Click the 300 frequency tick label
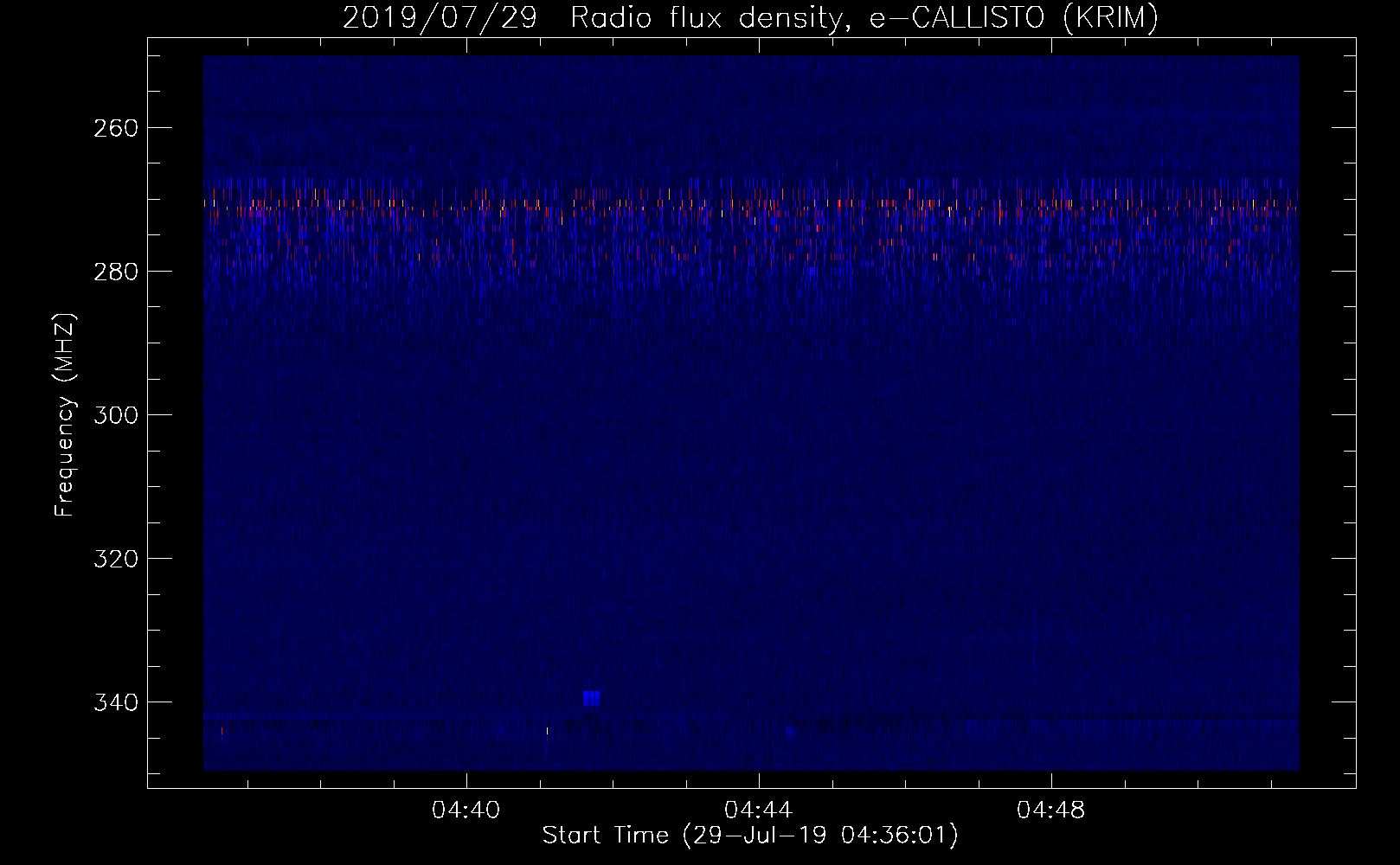The image size is (1400, 865). point(116,415)
